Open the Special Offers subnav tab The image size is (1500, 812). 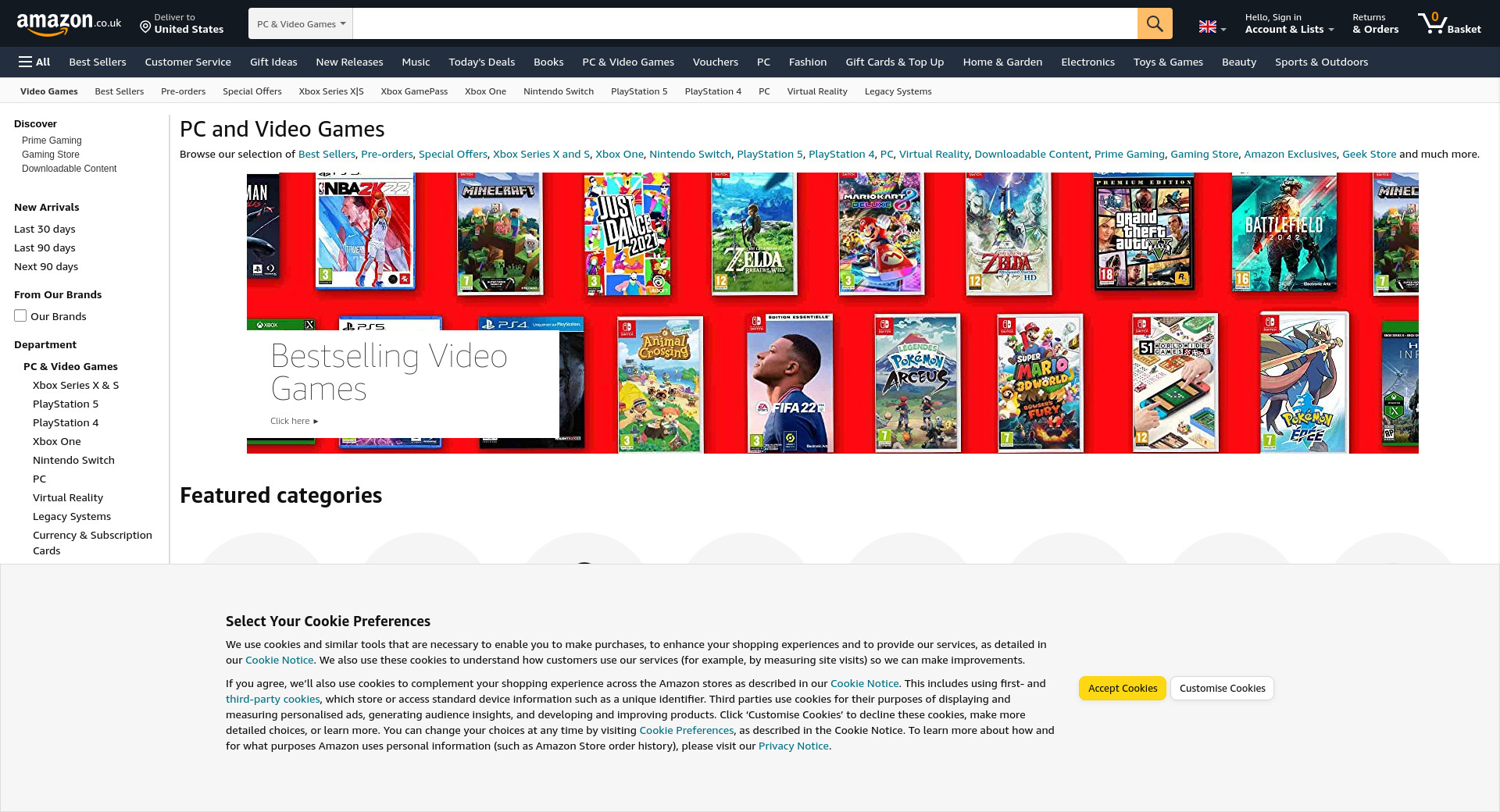point(252,91)
